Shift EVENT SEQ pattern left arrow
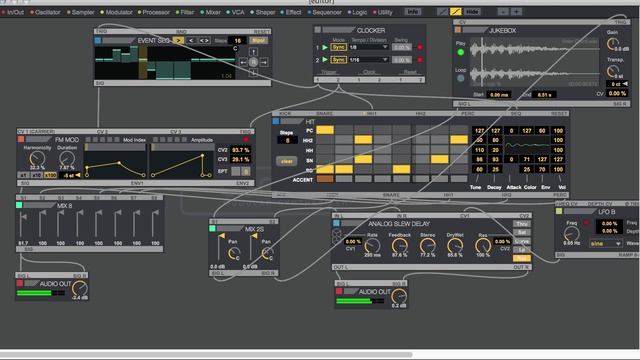The width and height of the screenshot is (640, 360). click(243, 62)
